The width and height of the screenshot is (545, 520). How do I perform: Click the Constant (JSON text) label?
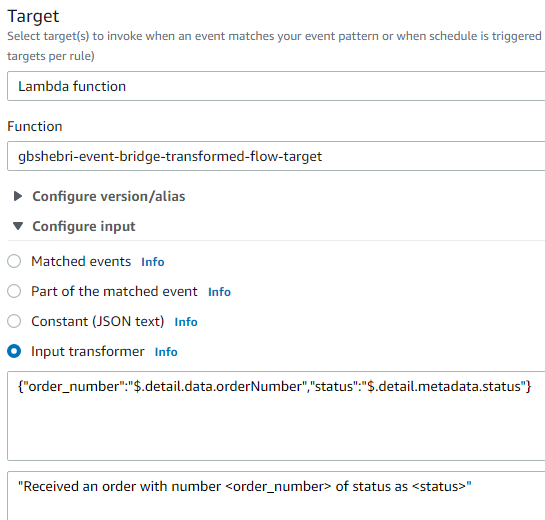98,322
